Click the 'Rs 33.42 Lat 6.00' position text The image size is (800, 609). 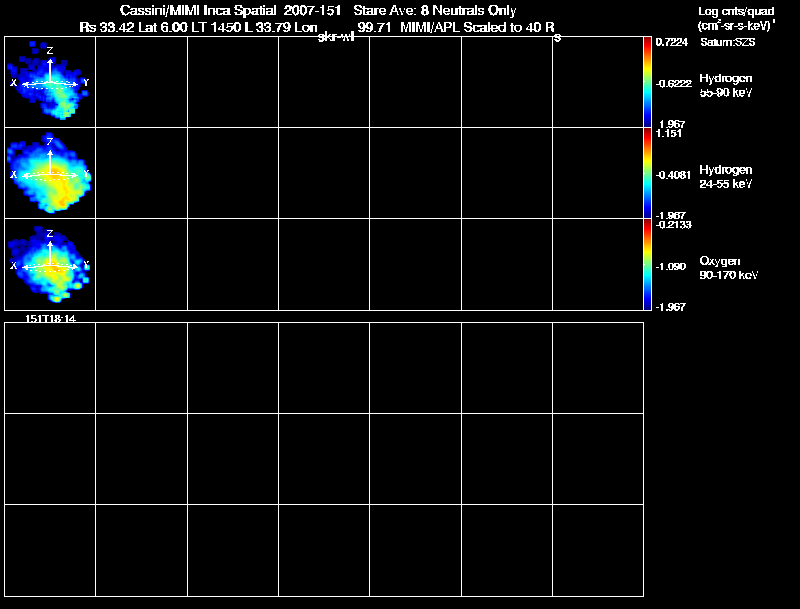coord(134,27)
